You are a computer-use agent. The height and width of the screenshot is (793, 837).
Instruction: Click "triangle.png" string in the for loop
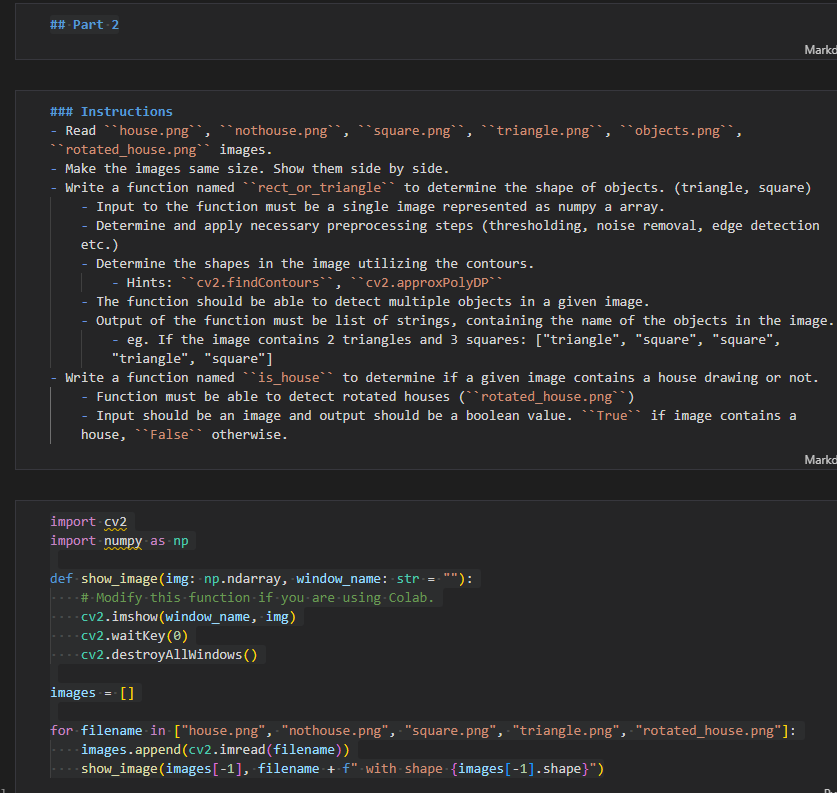(566, 731)
